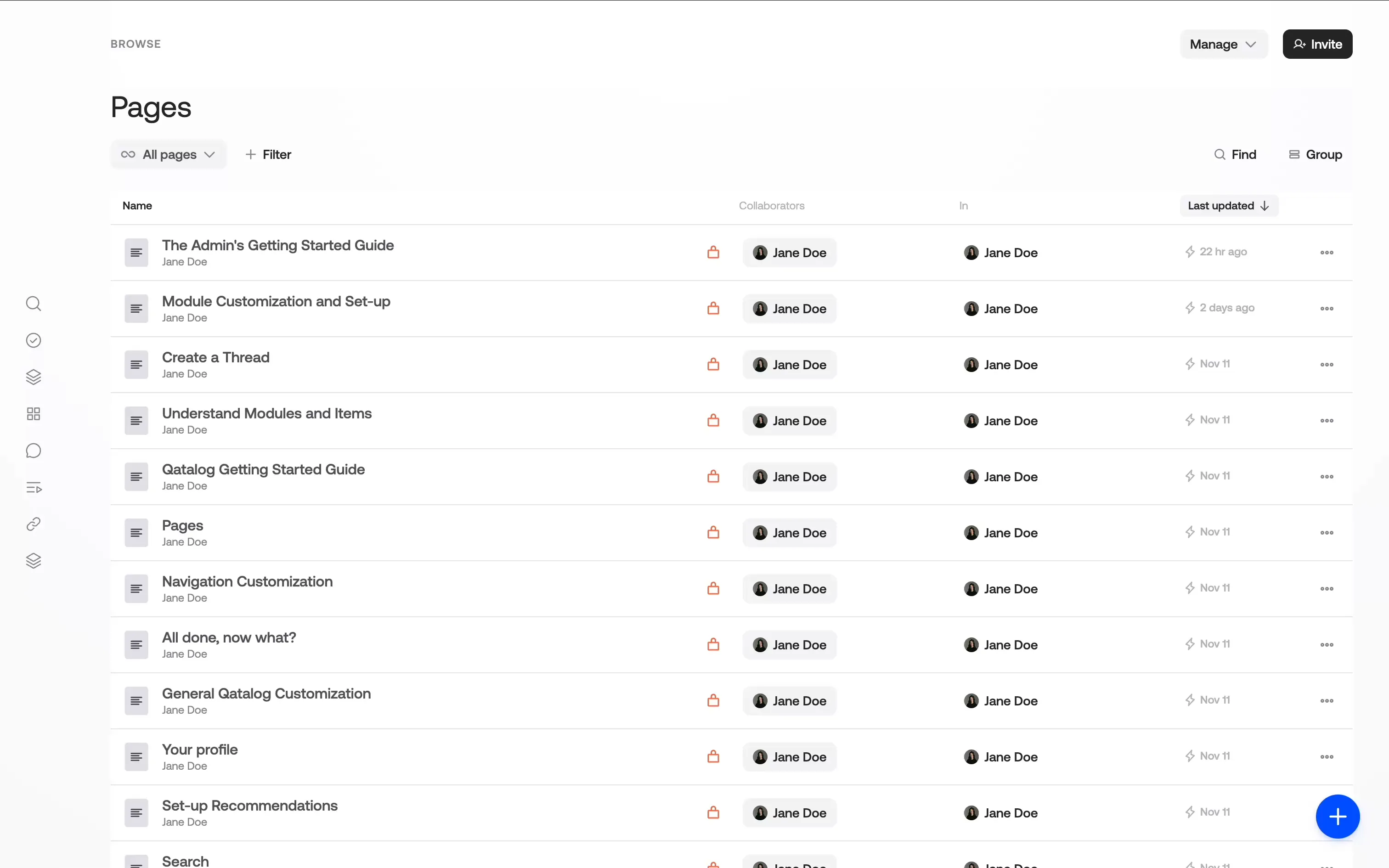Screen dimensions: 1389x868
Task: Open the apps grid icon in the sidebar
Action: point(33,413)
